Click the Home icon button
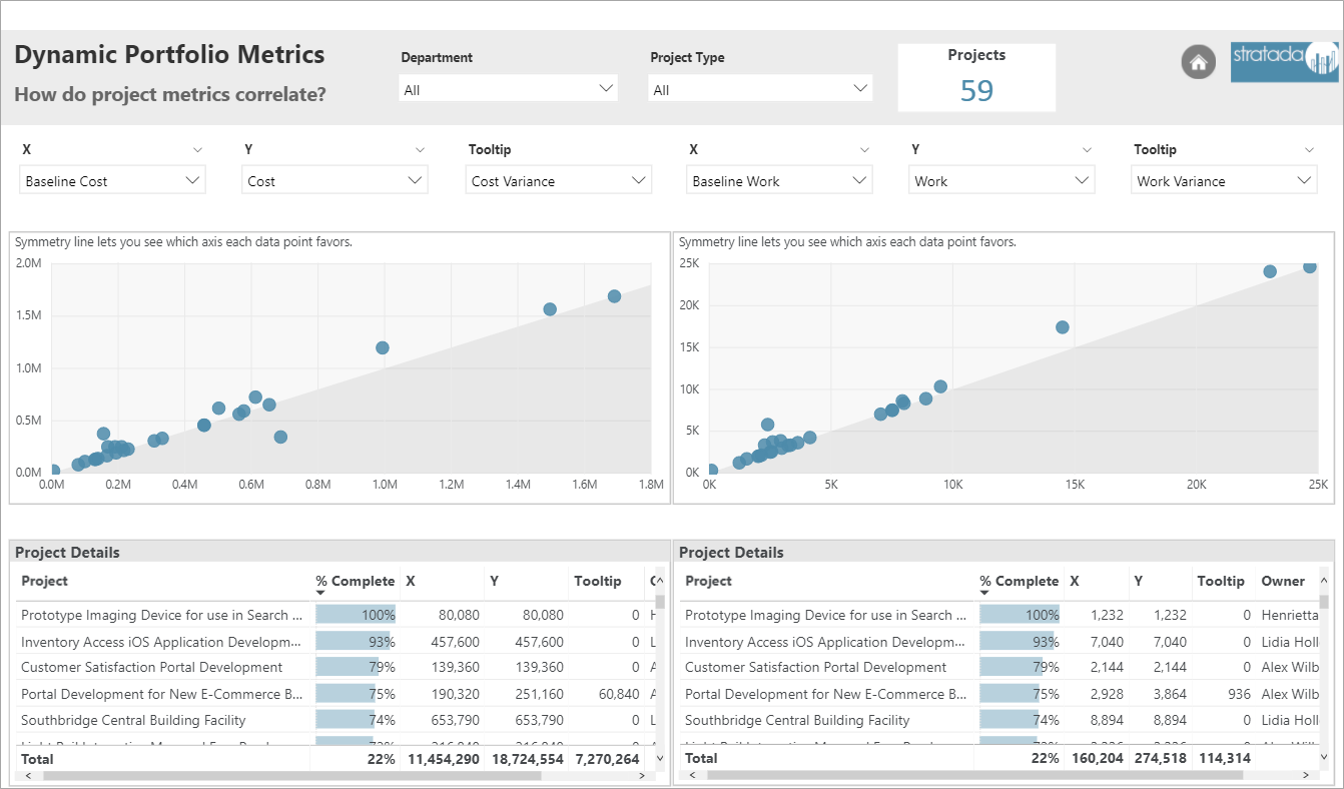This screenshot has height=789, width=1344. point(1198,62)
